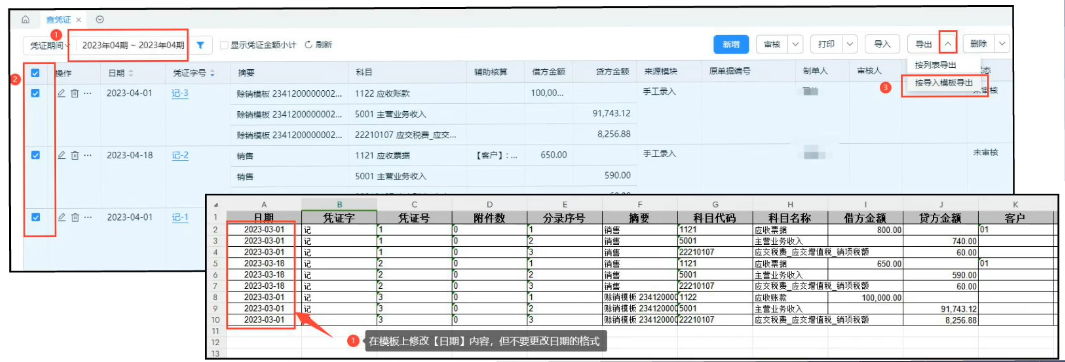Click the 导出 button

pos(924,44)
